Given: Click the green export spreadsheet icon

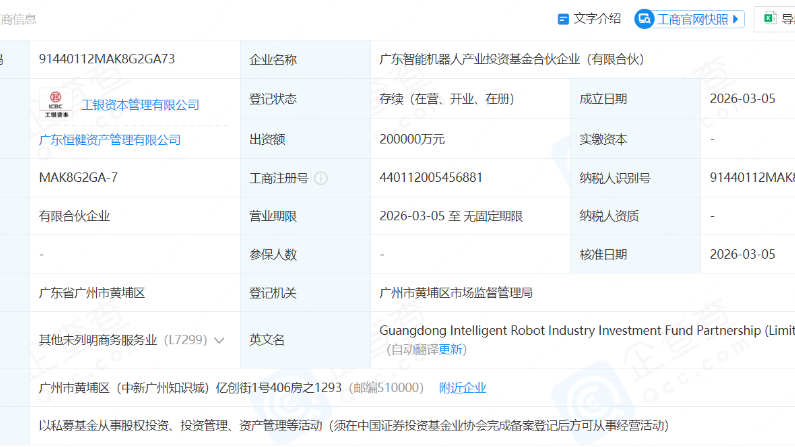Looking at the screenshot, I should pyautogui.click(x=770, y=19).
